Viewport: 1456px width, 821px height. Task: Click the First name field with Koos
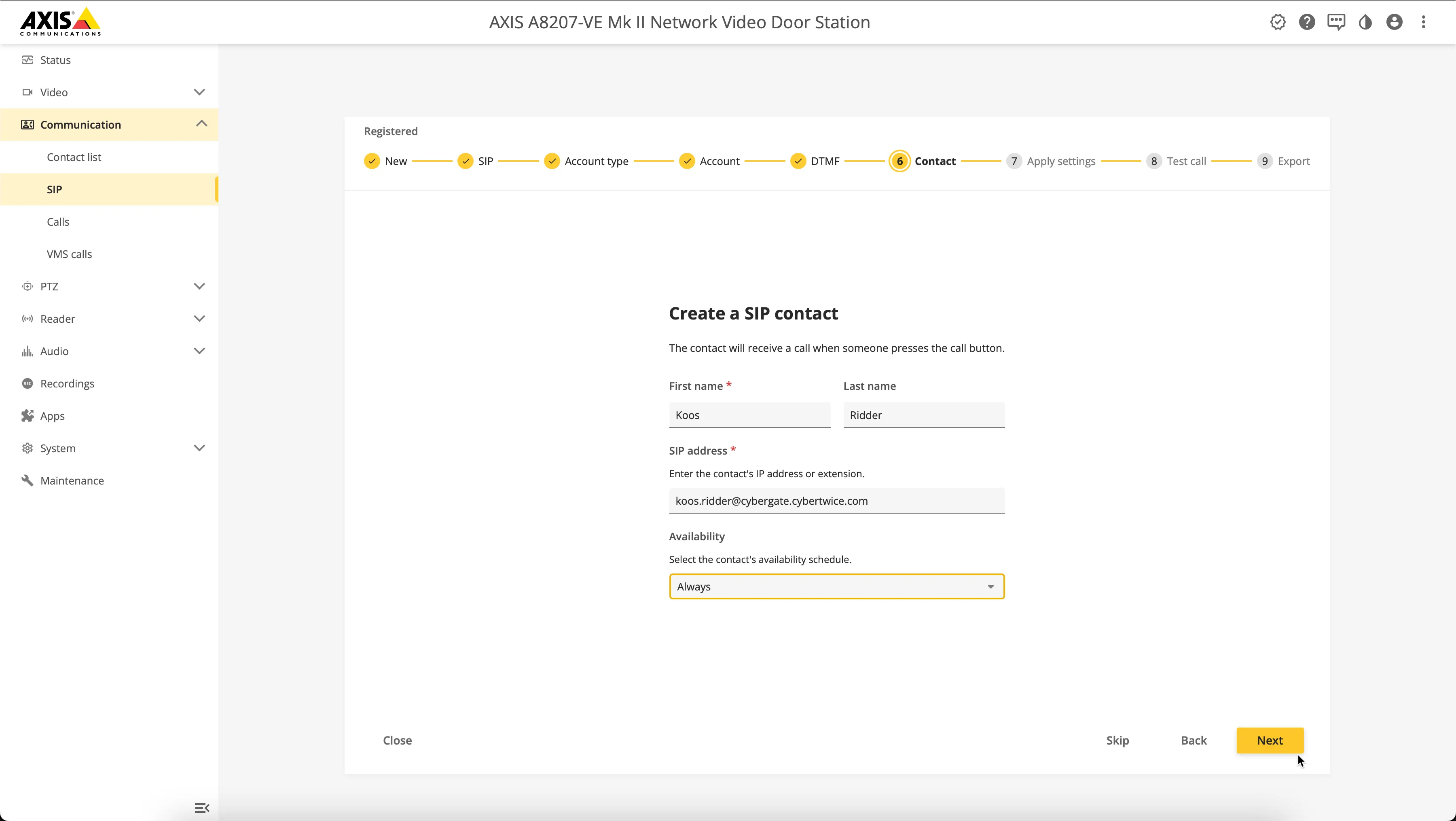(749, 415)
